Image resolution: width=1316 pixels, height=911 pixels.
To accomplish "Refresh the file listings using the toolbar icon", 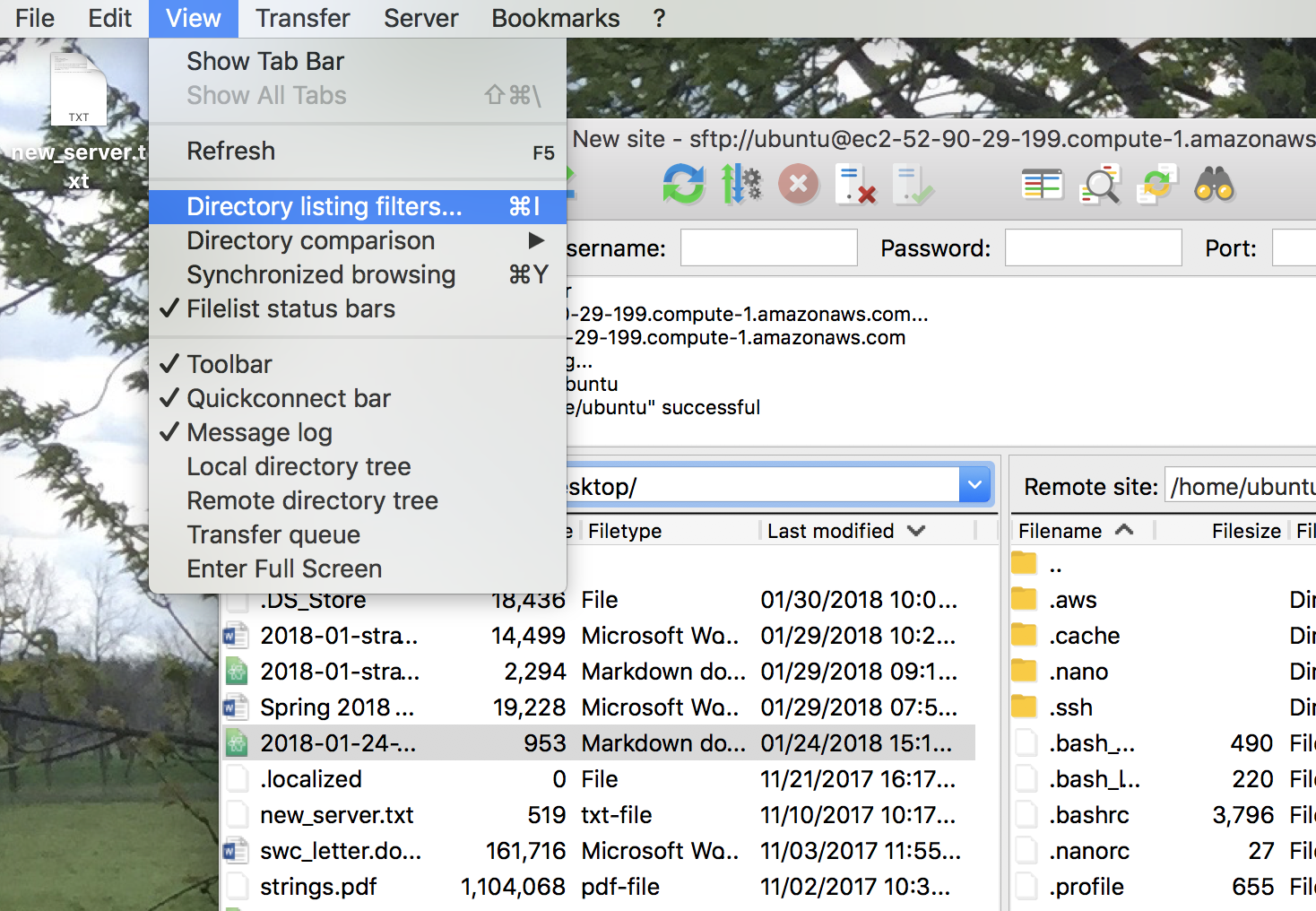I will coord(684,184).
